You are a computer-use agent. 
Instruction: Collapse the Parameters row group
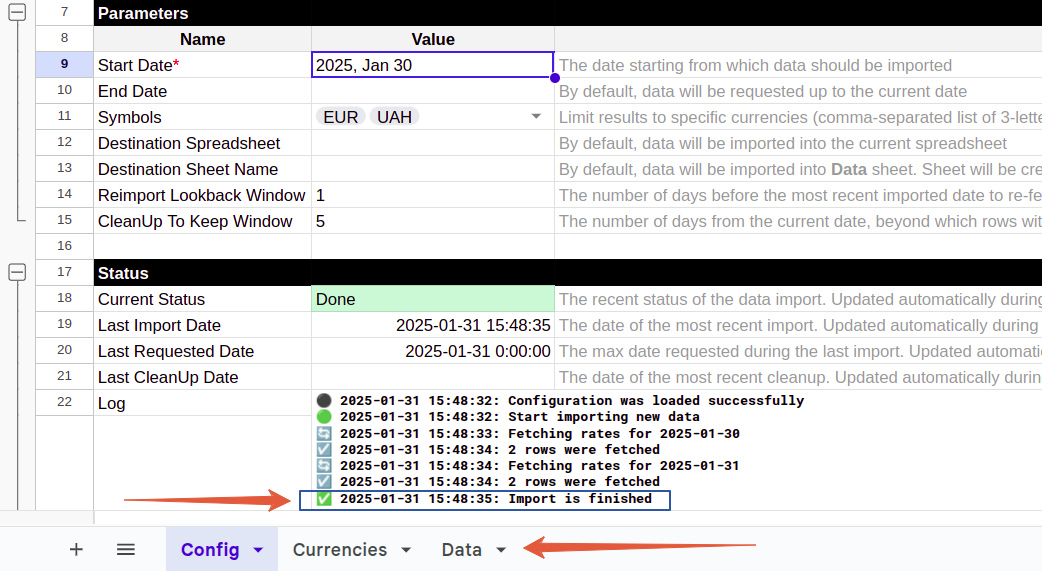pos(17,12)
